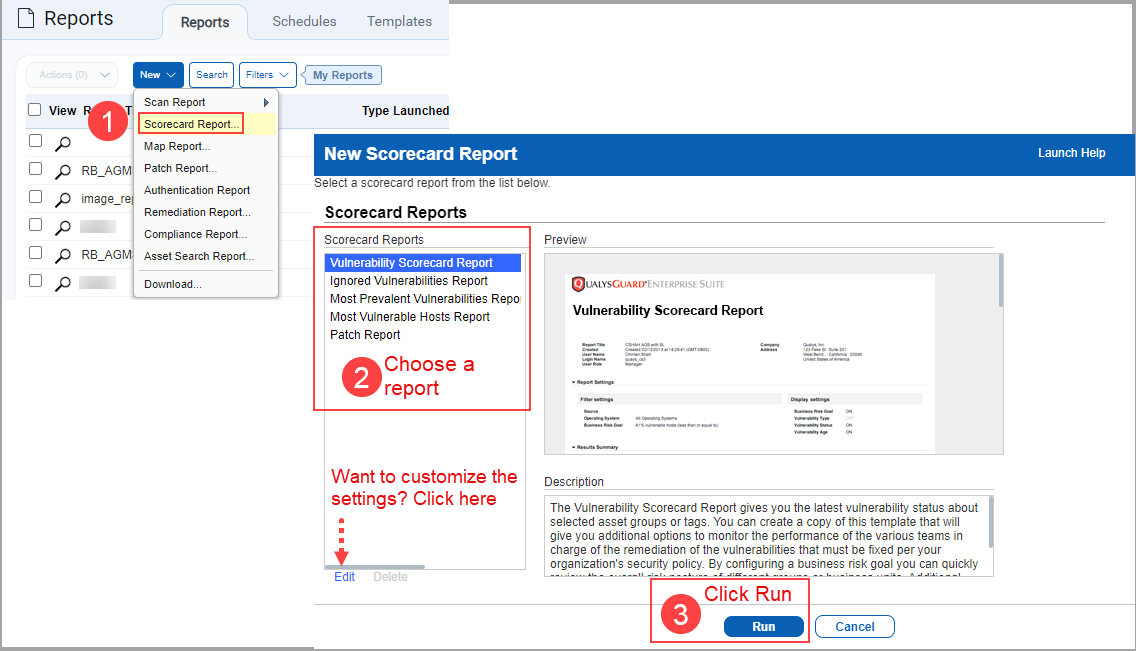The height and width of the screenshot is (651, 1136).
Task: Click the Type column header
Action: point(375,111)
